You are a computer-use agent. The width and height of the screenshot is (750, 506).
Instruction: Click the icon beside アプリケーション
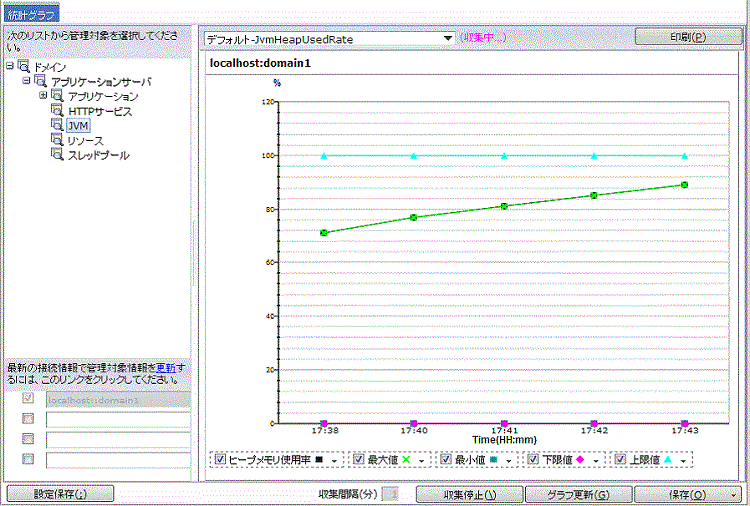point(57,96)
